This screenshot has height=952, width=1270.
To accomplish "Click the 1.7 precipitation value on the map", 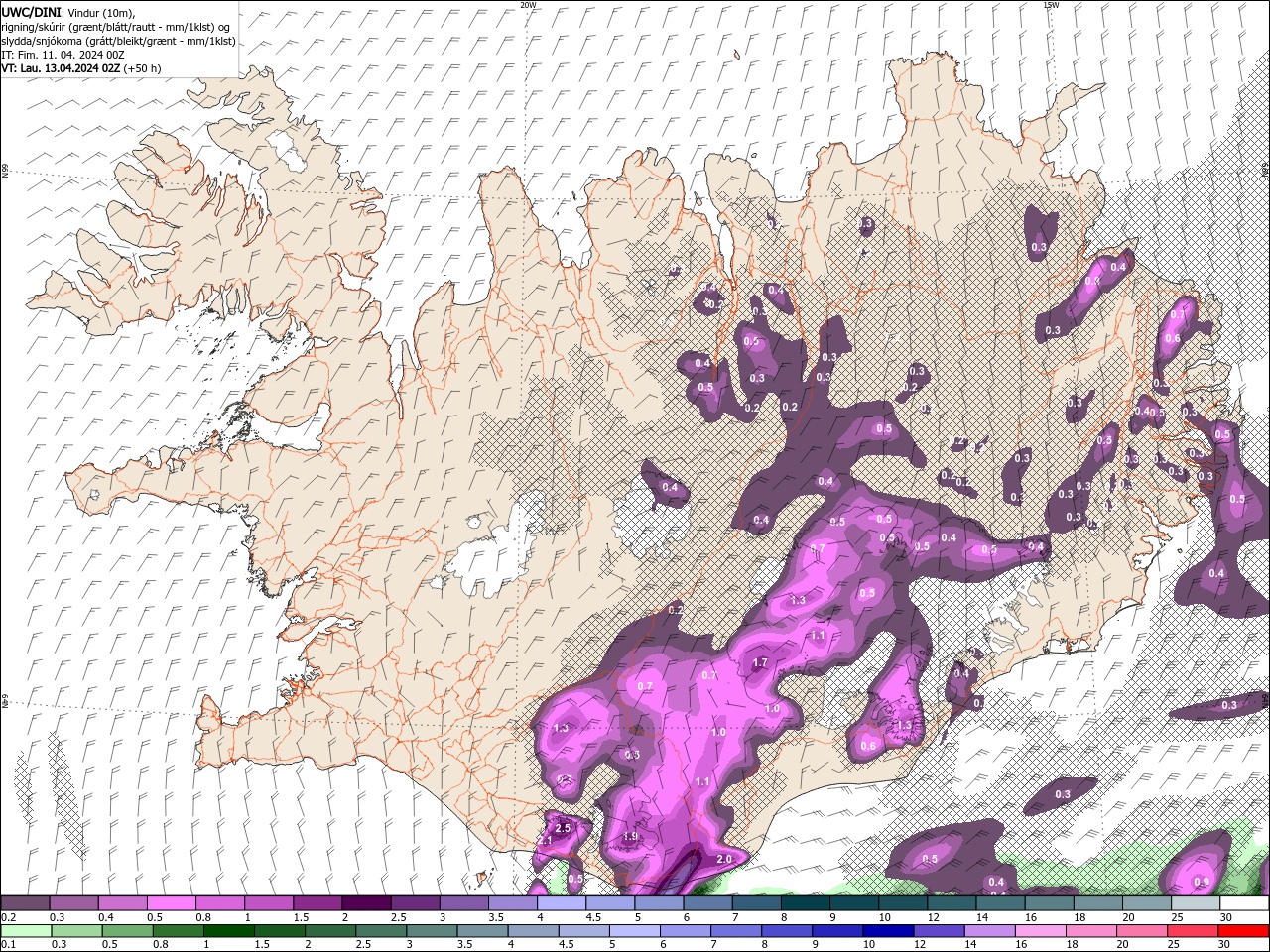I will (760, 662).
